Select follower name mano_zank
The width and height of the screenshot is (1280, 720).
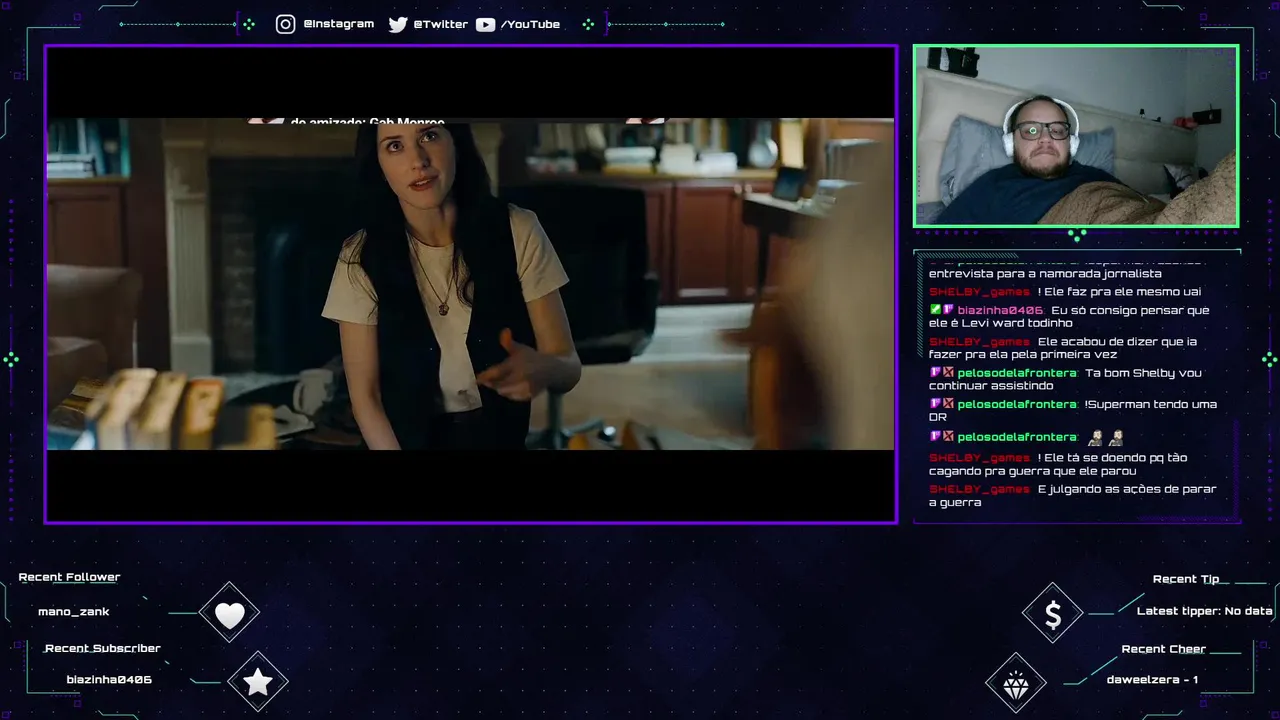(x=74, y=611)
